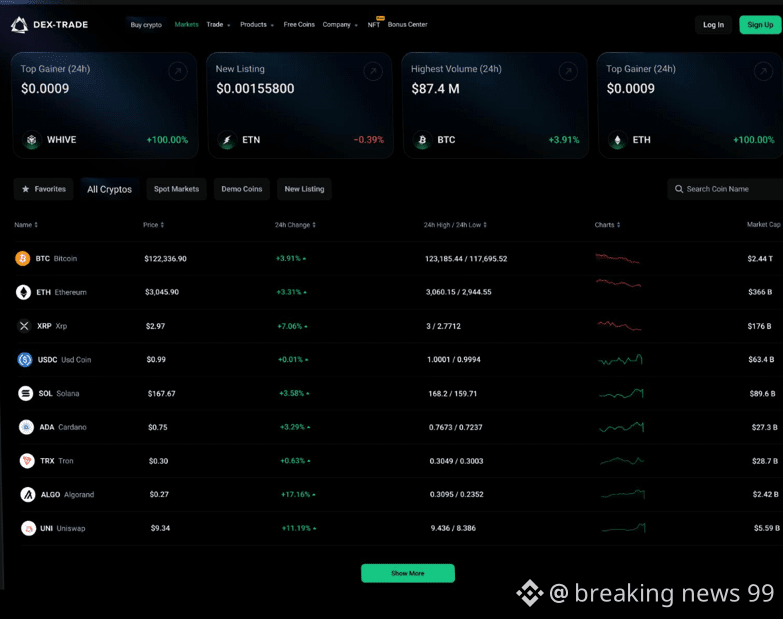Click the search magnifier icon
The height and width of the screenshot is (619, 783).
pyautogui.click(x=679, y=189)
